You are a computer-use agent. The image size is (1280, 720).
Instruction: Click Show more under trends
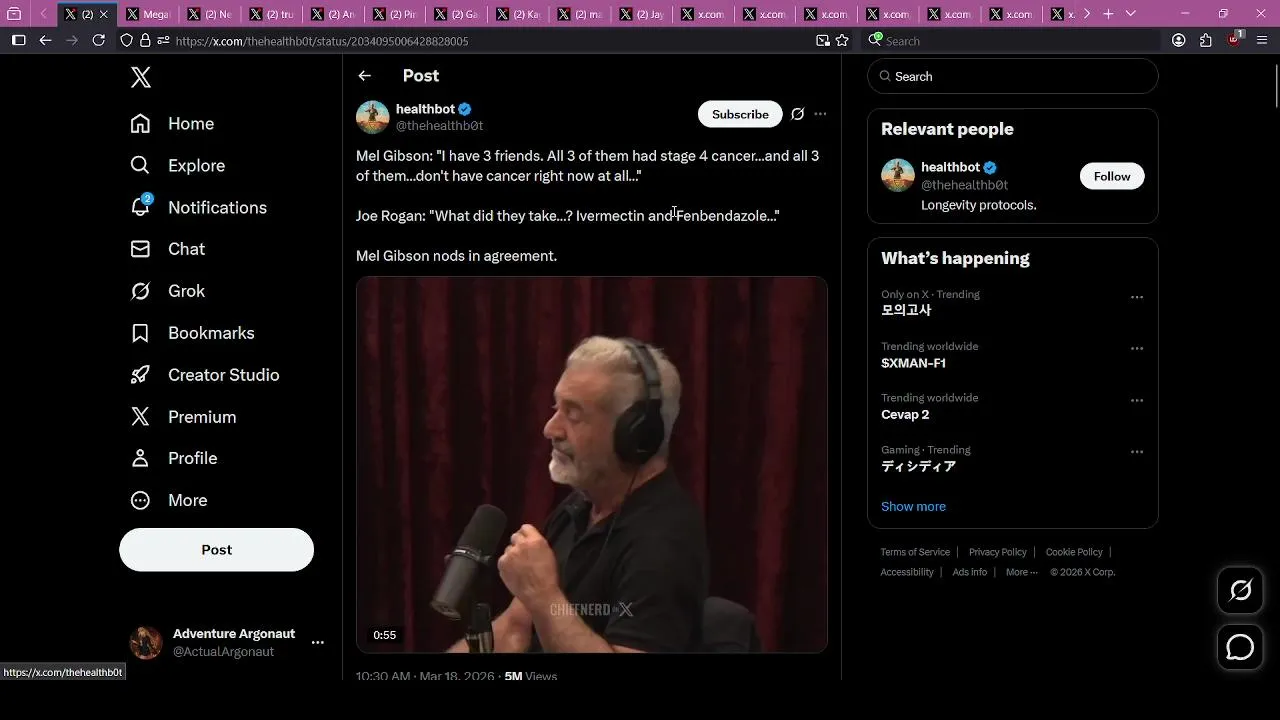pos(913,506)
